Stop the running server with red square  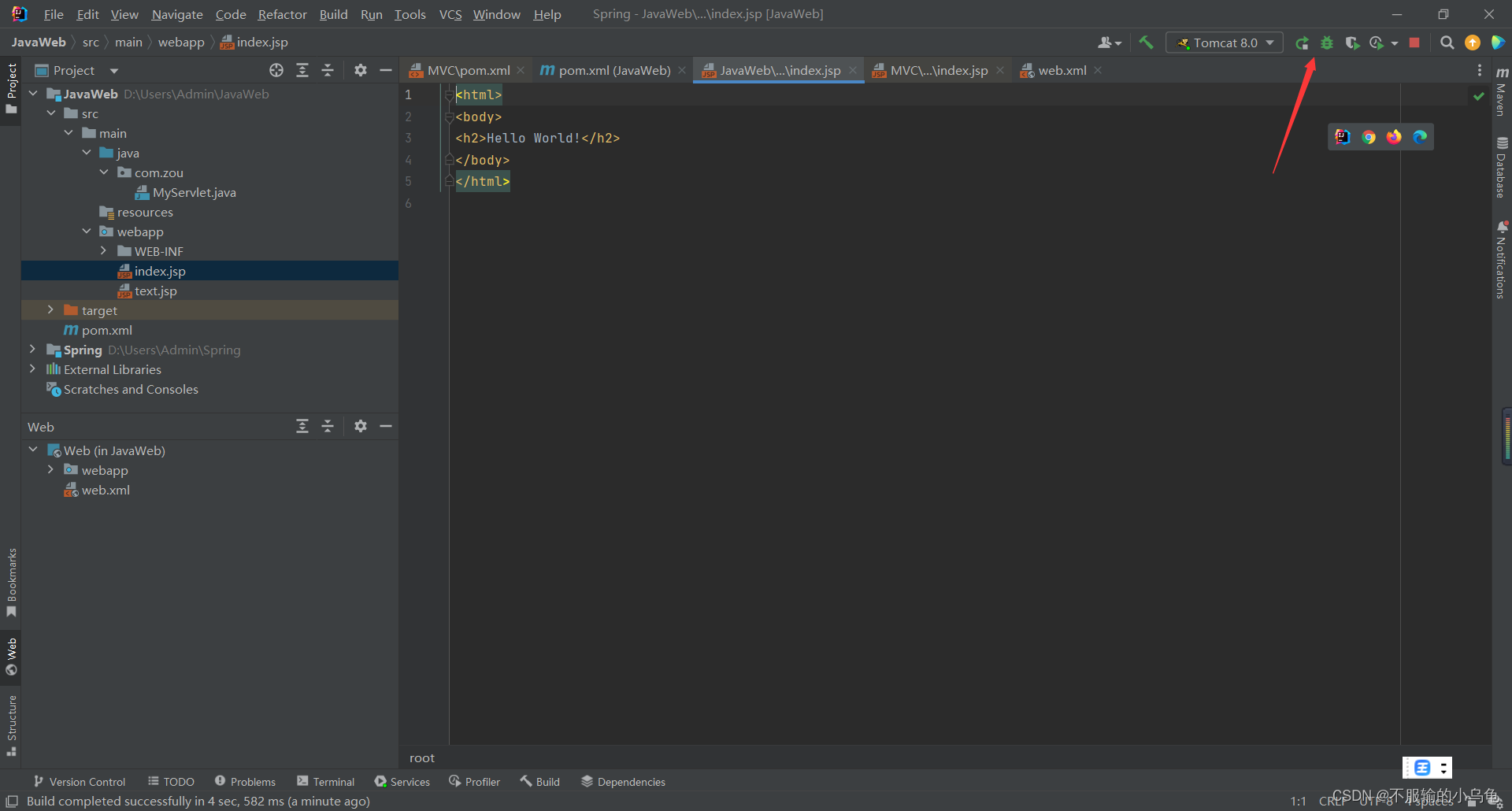click(1414, 43)
